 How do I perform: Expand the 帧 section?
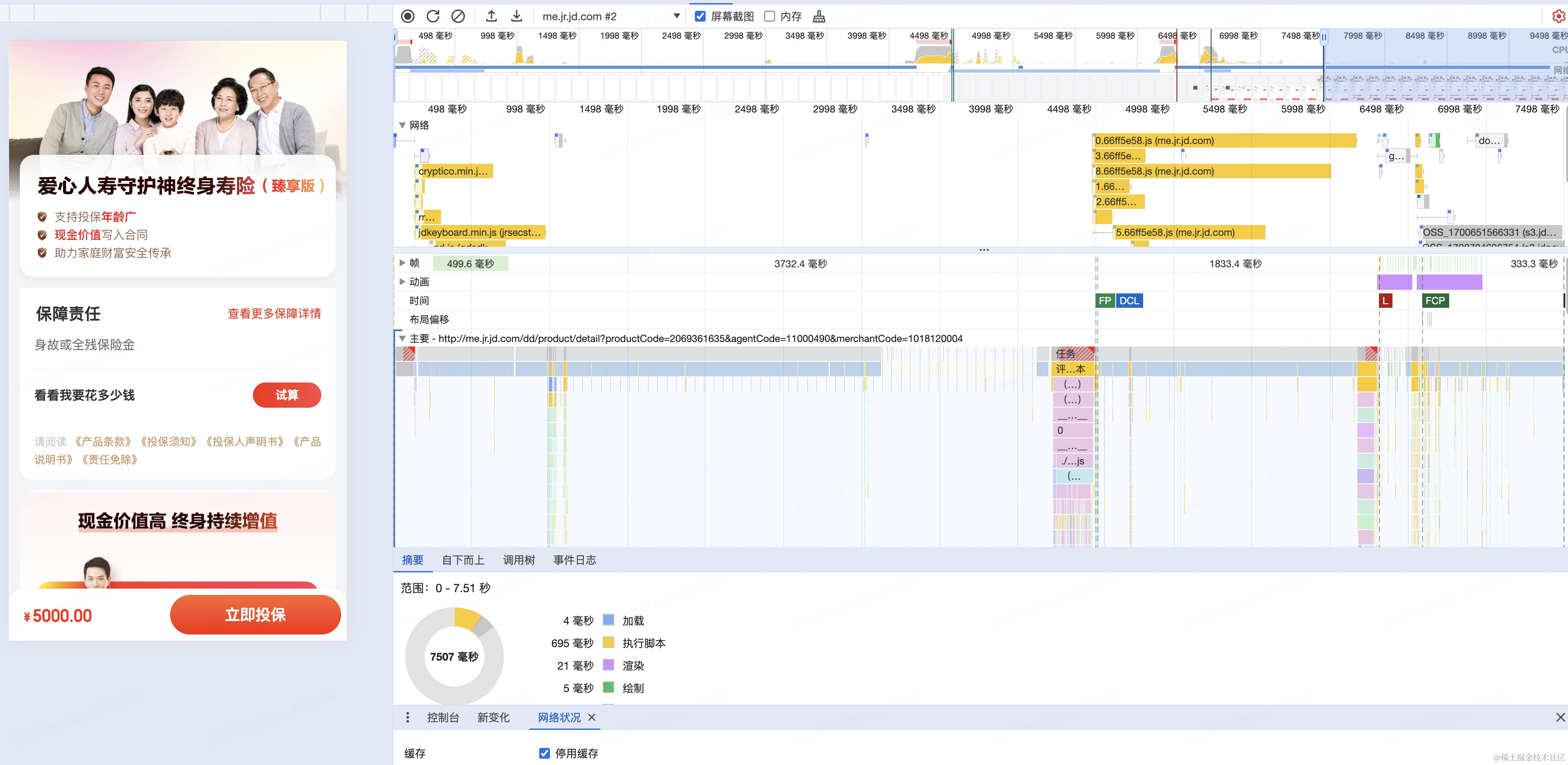coord(401,263)
